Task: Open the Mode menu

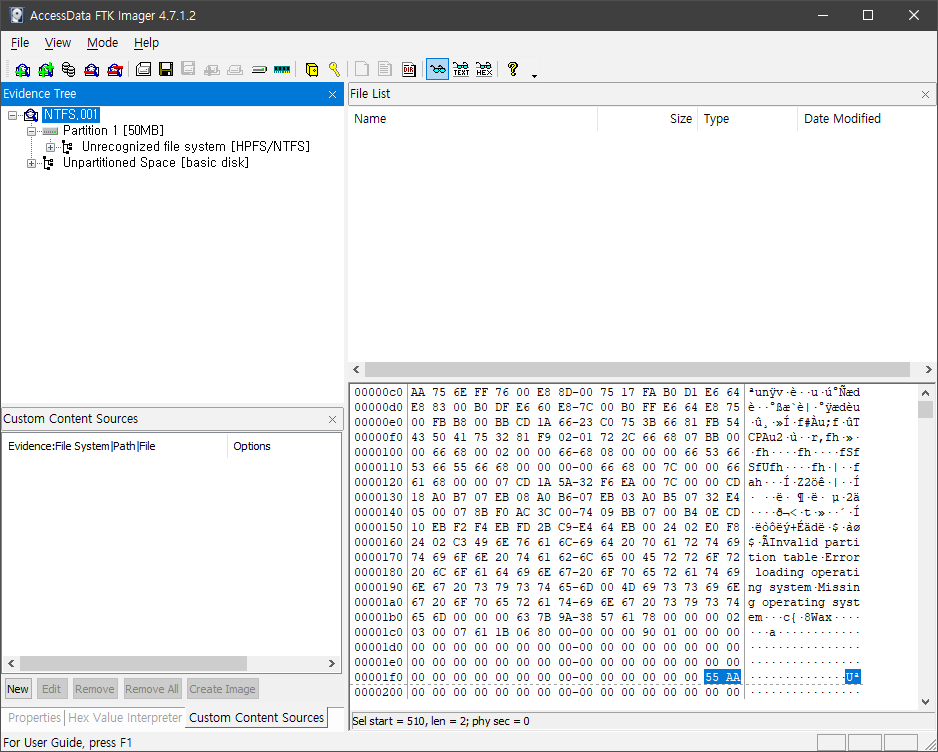Action: pos(102,42)
